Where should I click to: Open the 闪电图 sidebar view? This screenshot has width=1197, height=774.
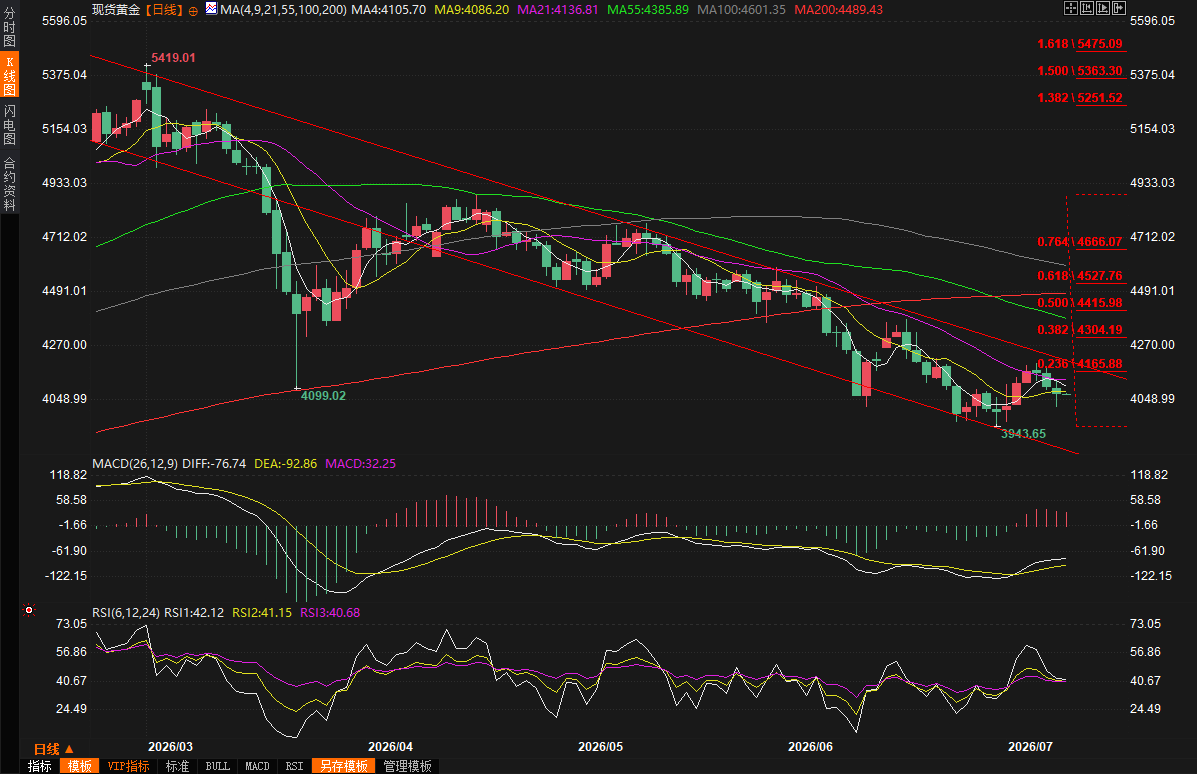pyautogui.click(x=9, y=125)
